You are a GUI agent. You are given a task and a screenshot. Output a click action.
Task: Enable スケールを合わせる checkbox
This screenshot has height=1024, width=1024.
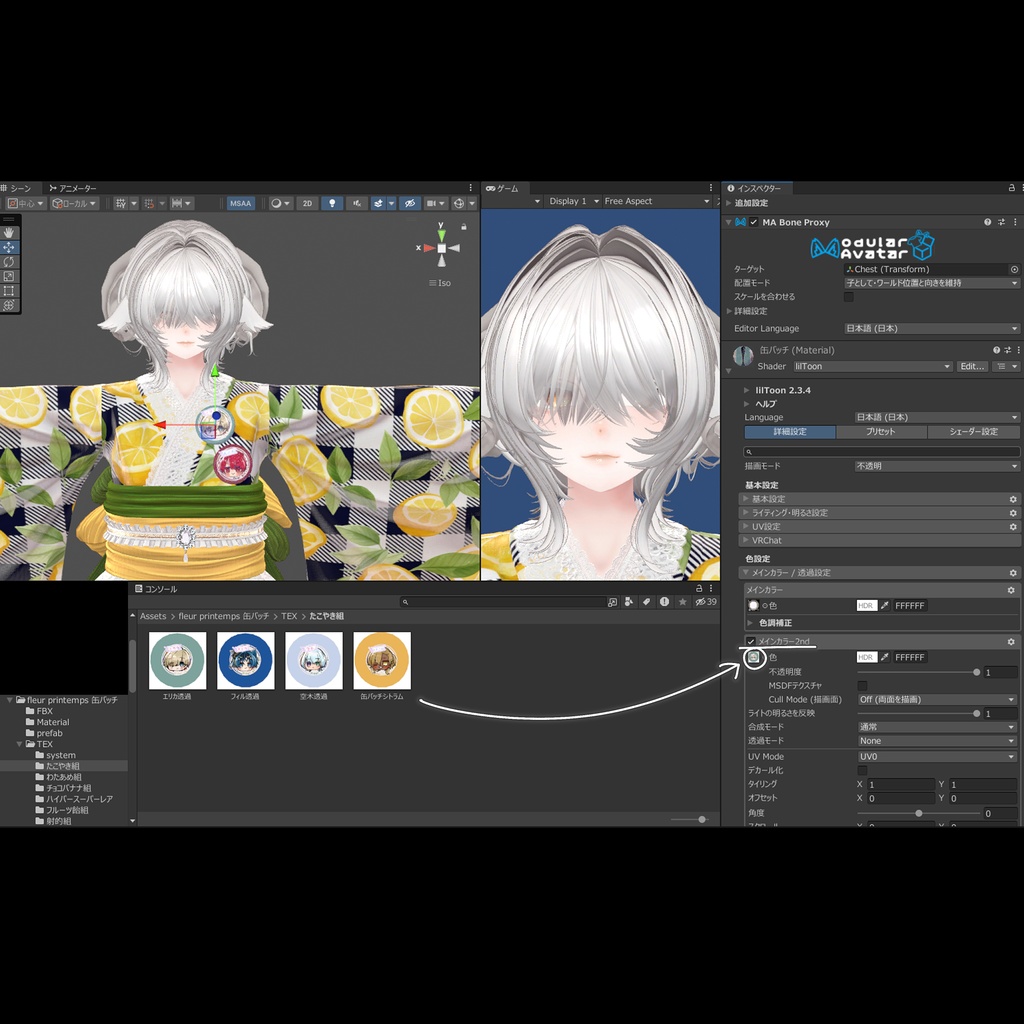(848, 296)
